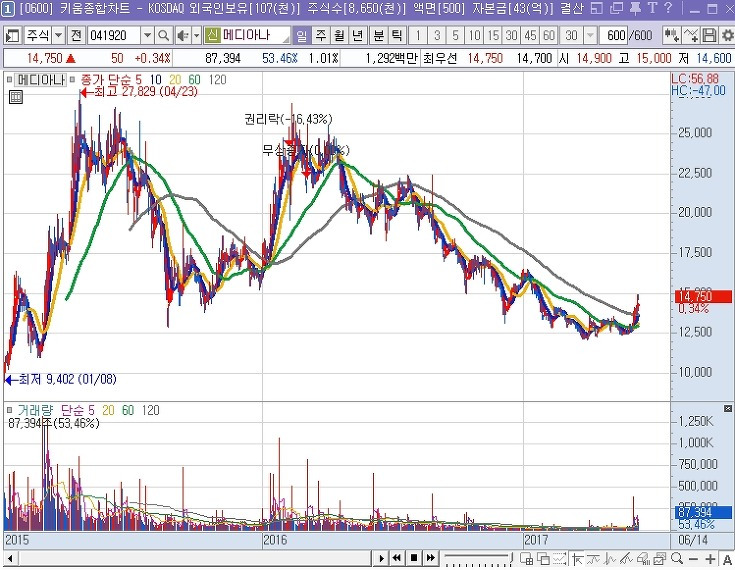
Task: Click the dotted trend chart icon on bottom bar
Action: pyautogui.click(x=560, y=558)
